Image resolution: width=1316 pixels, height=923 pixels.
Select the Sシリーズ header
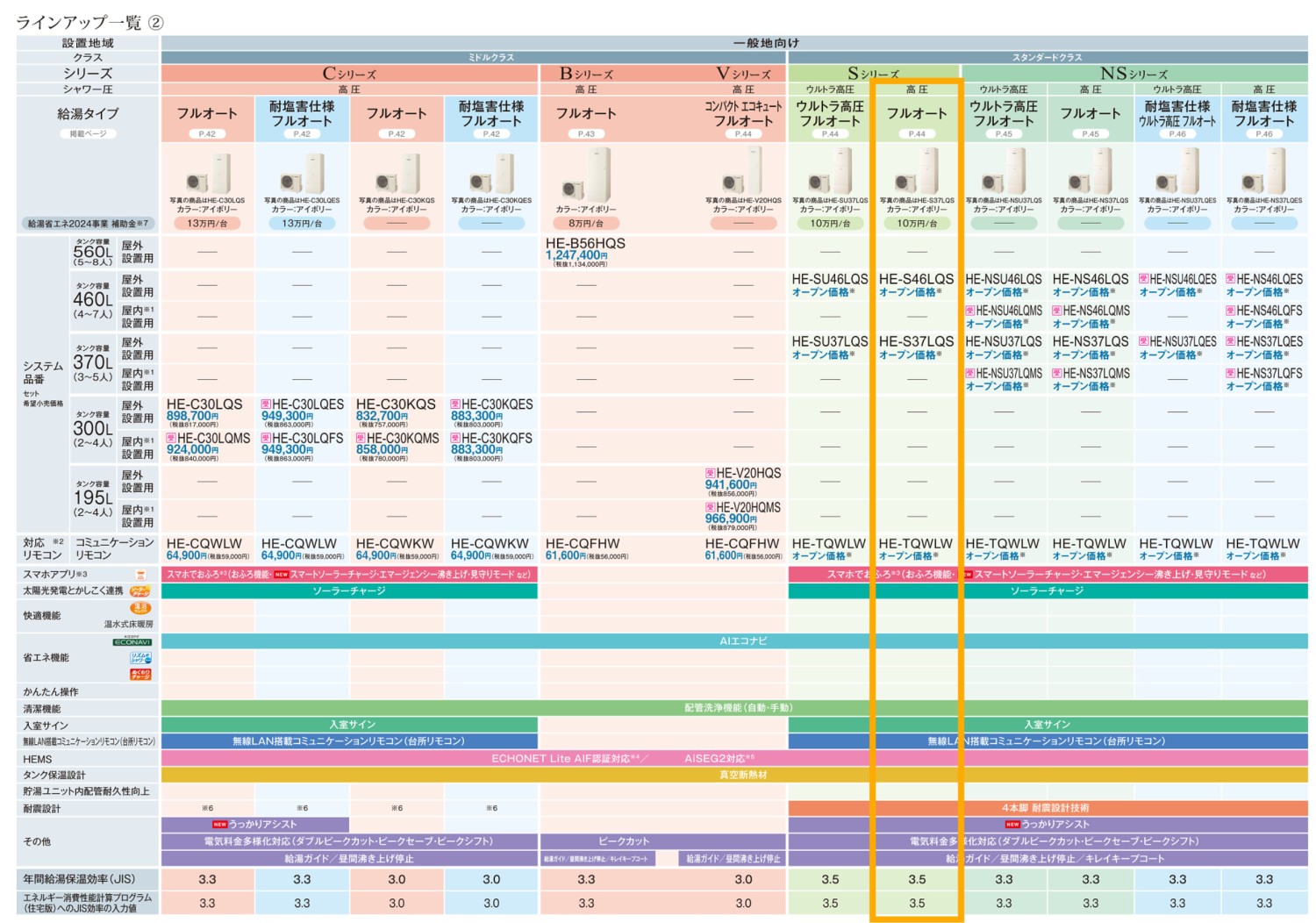[873, 74]
